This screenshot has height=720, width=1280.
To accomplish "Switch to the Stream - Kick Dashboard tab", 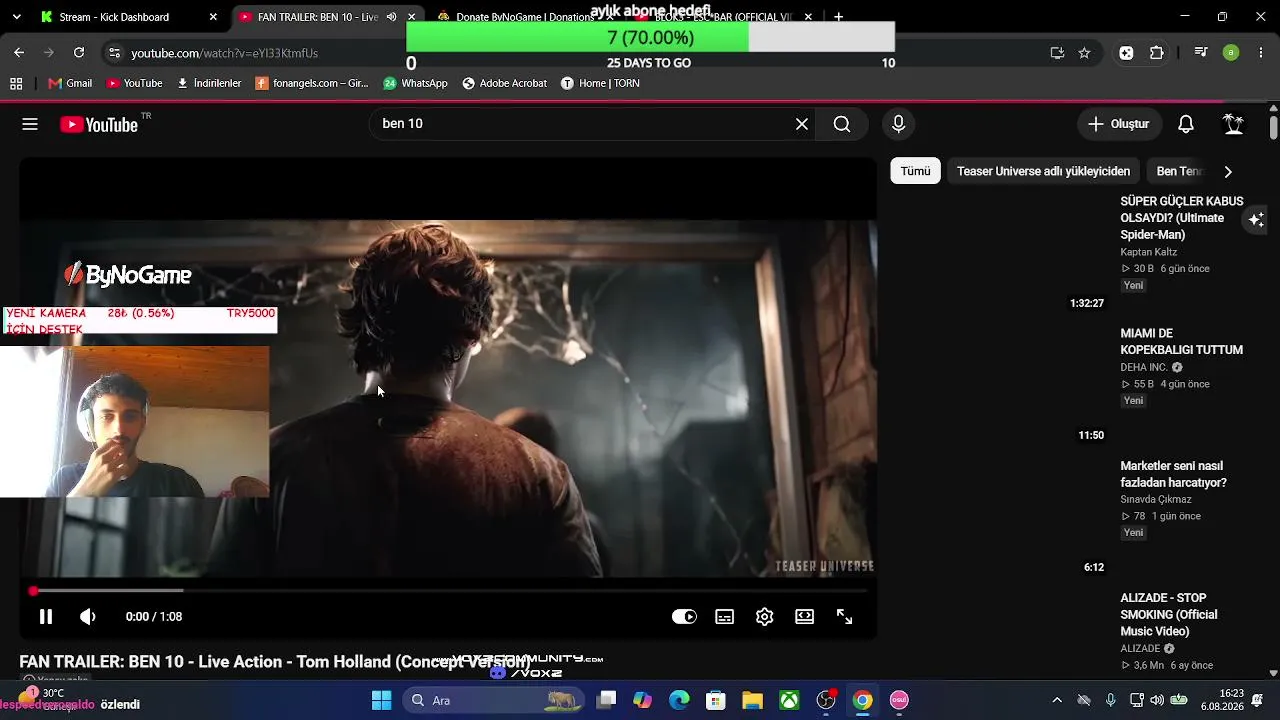I will pyautogui.click(x=128, y=17).
